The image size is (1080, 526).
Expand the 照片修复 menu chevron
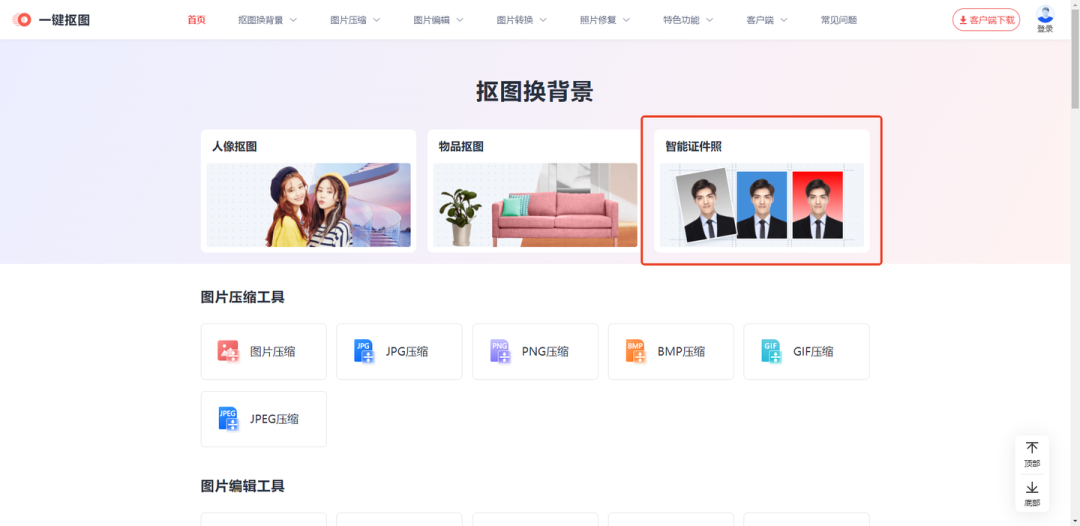click(626, 20)
